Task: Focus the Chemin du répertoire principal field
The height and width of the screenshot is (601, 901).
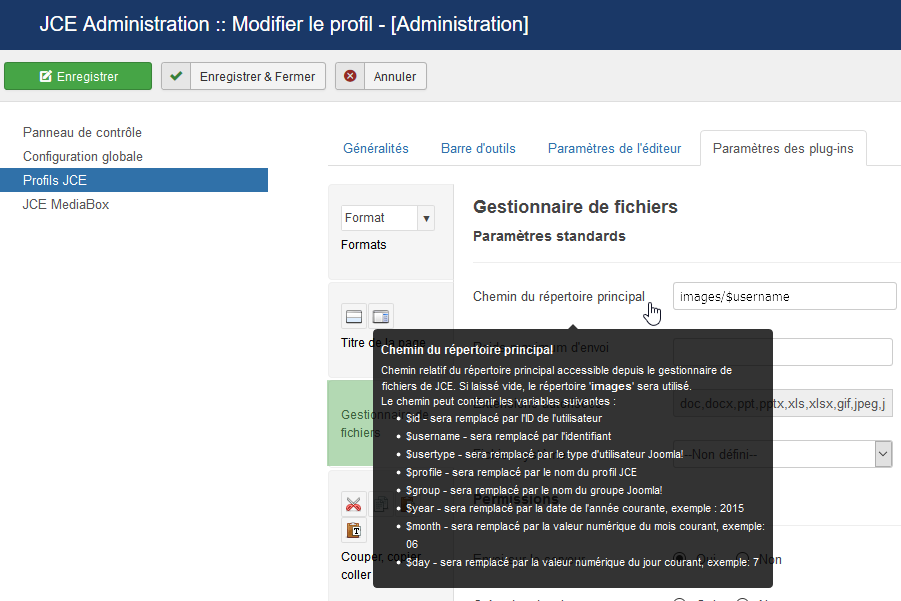Action: [x=784, y=296]
